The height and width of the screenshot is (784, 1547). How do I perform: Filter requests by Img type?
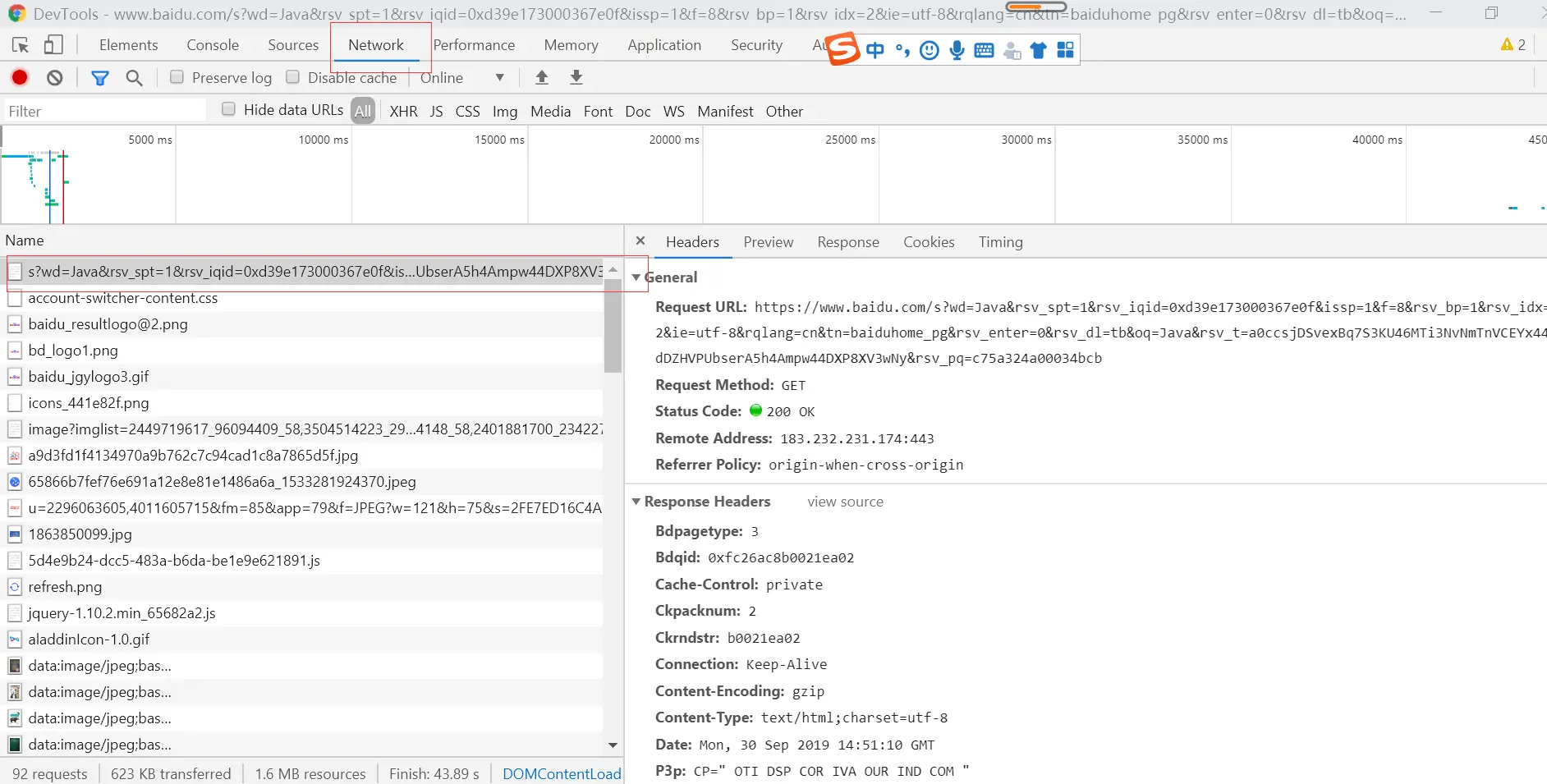(x=505, y=111)
